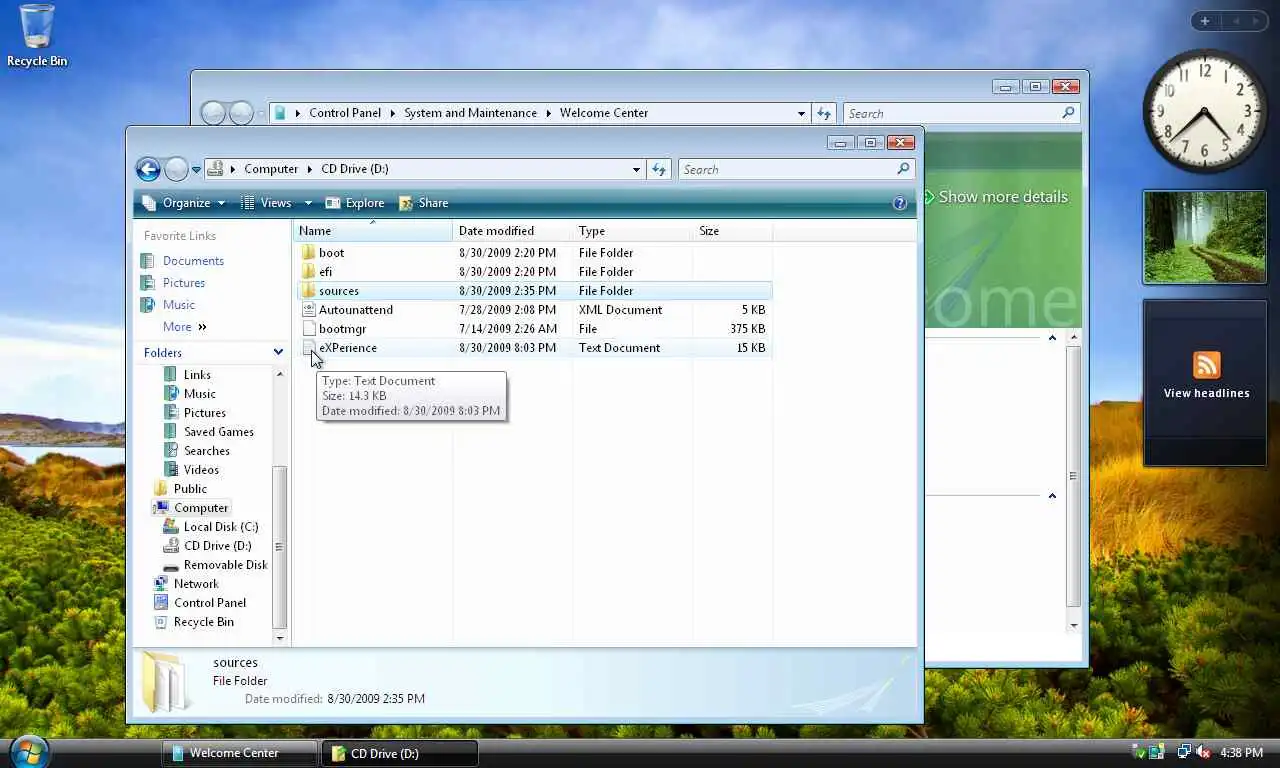
Task: Select the eXPerience text document
Action: (534, 348)
